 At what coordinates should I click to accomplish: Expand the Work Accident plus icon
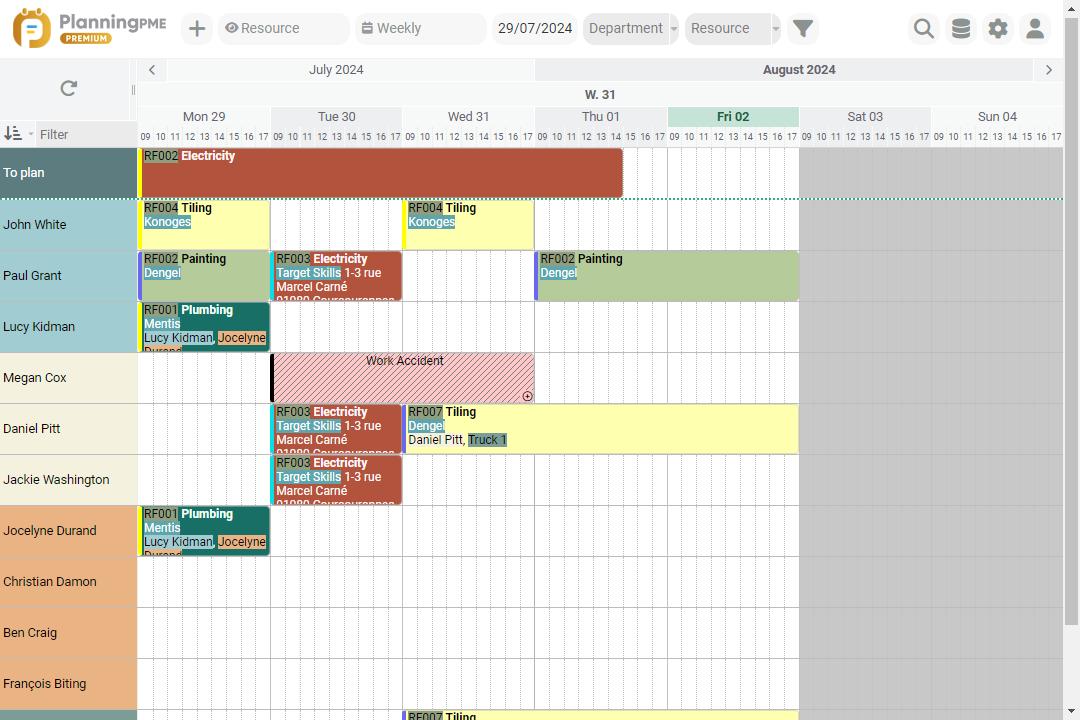[x=528, y=396]
